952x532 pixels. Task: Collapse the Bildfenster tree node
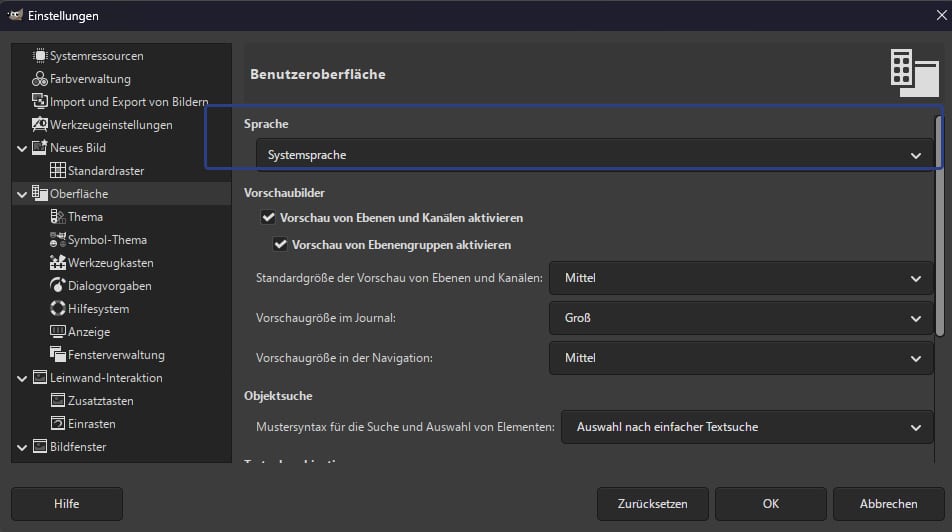coord(22,448)
